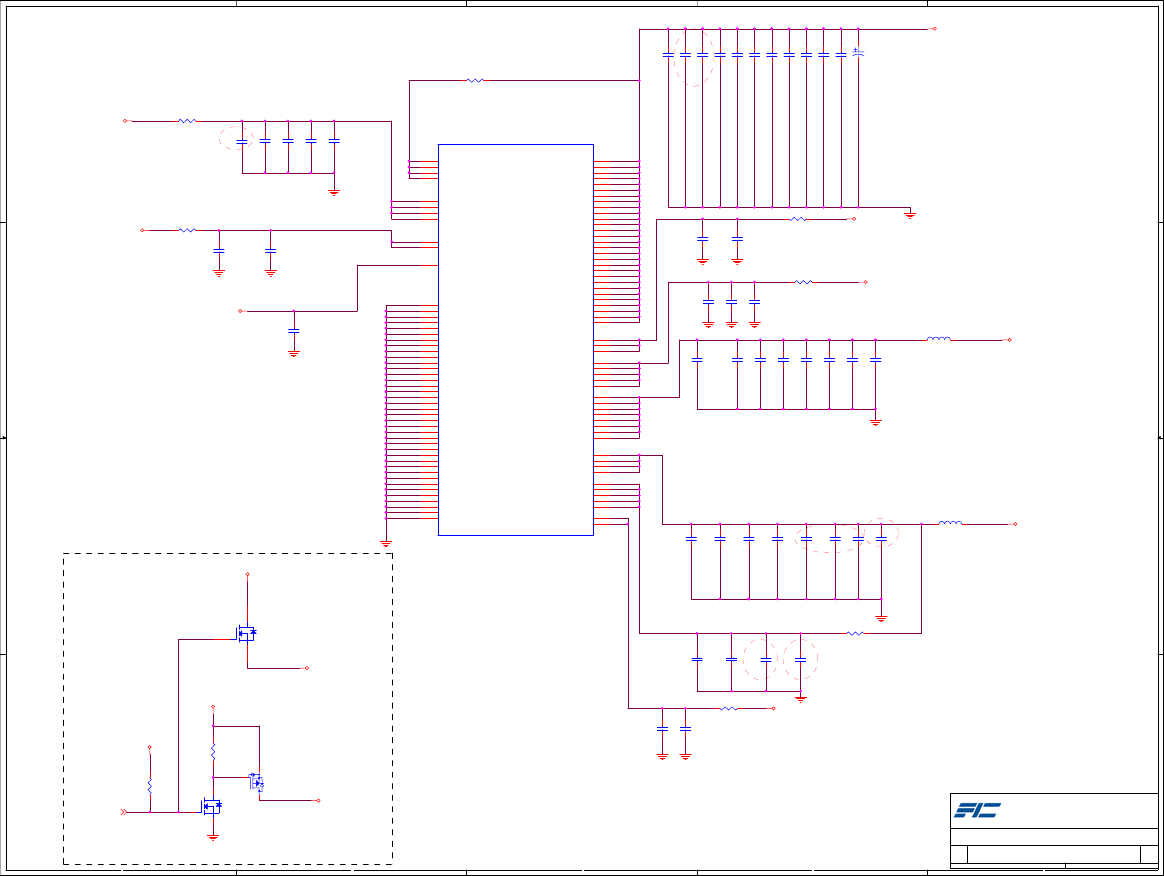Select the upper inductor on the right

(939, 339)
